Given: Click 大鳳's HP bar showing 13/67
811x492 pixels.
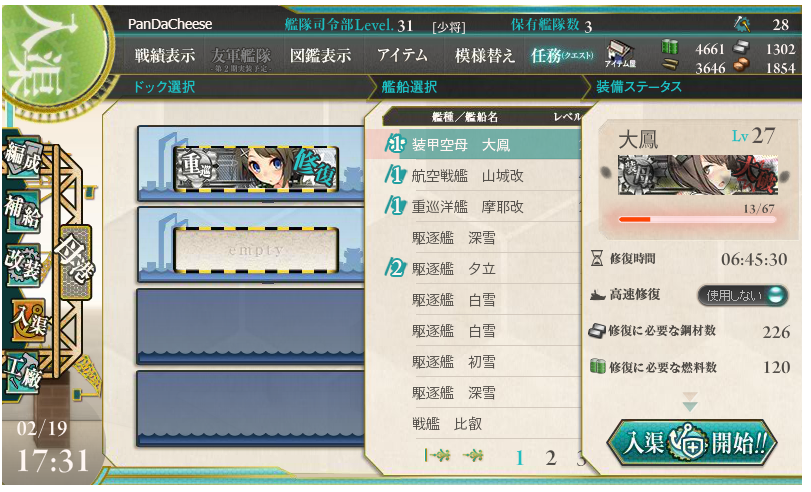Looking at the screenshot, I should pos(697,219).
